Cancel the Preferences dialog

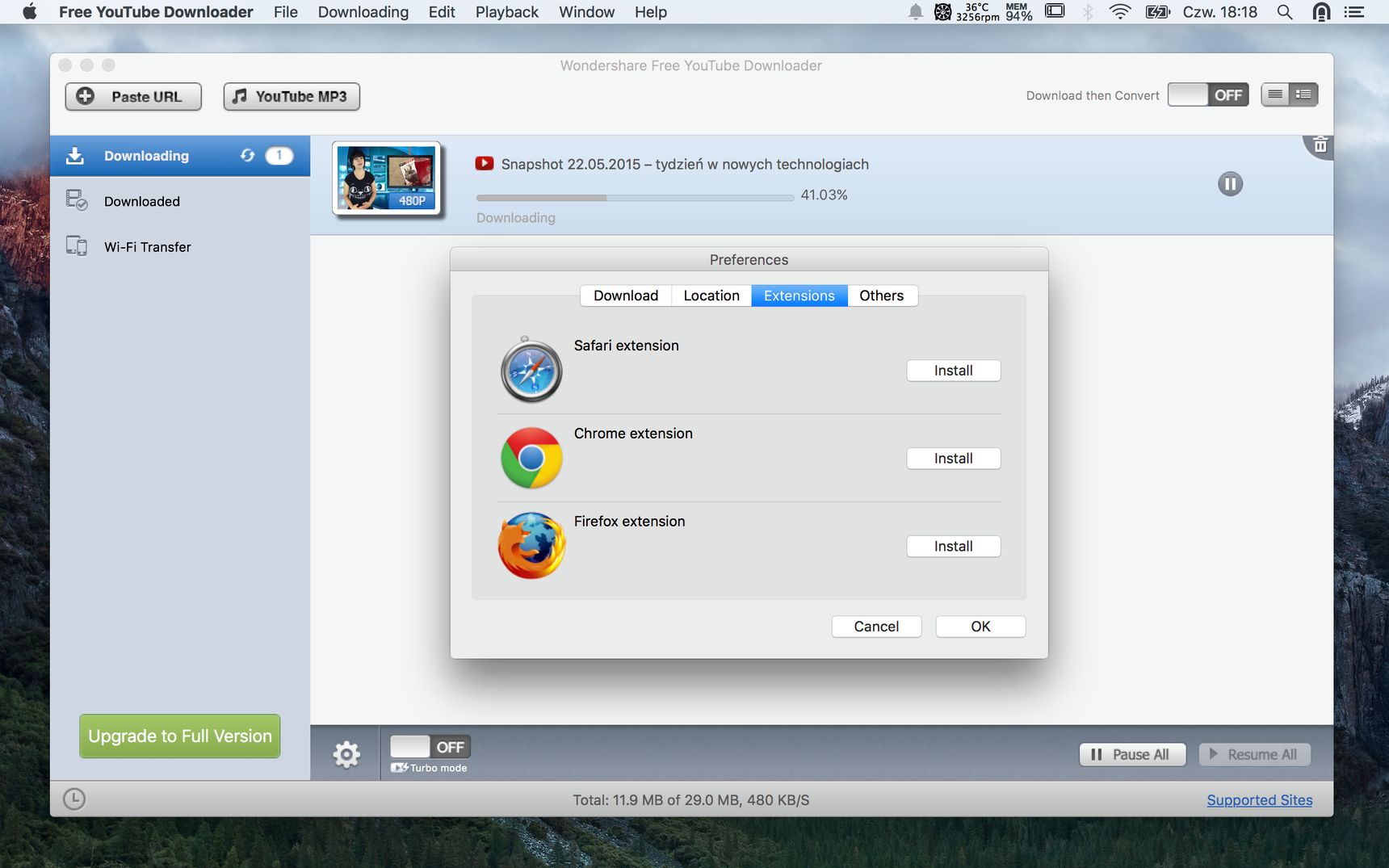pyautogui.click(x=876, y=627)
